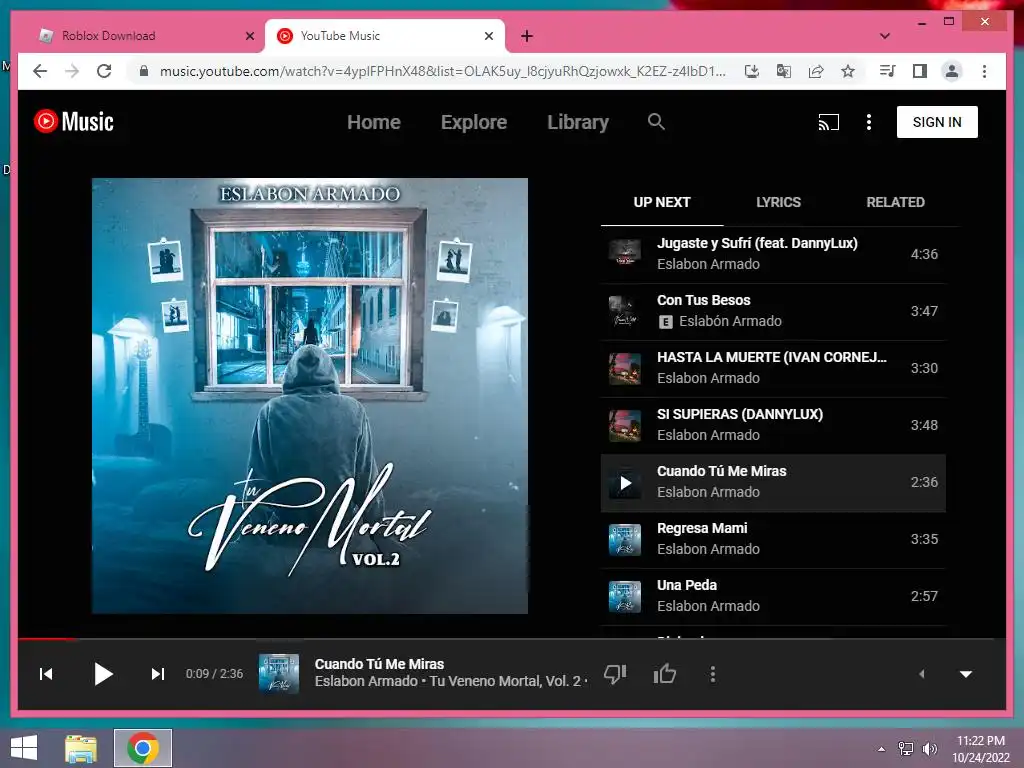Open the YouTube Music header three-dot menu
The height and width of the screenshot is (768, 1024).
coord(869,122)
